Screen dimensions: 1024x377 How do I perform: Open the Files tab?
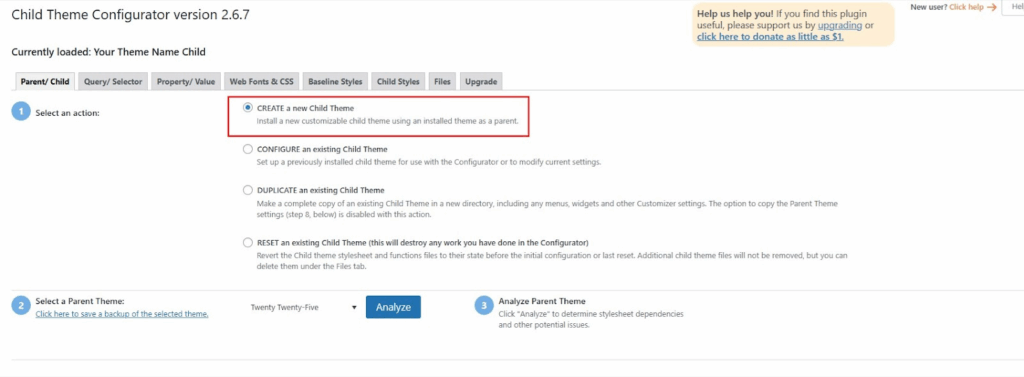[442, 82]
